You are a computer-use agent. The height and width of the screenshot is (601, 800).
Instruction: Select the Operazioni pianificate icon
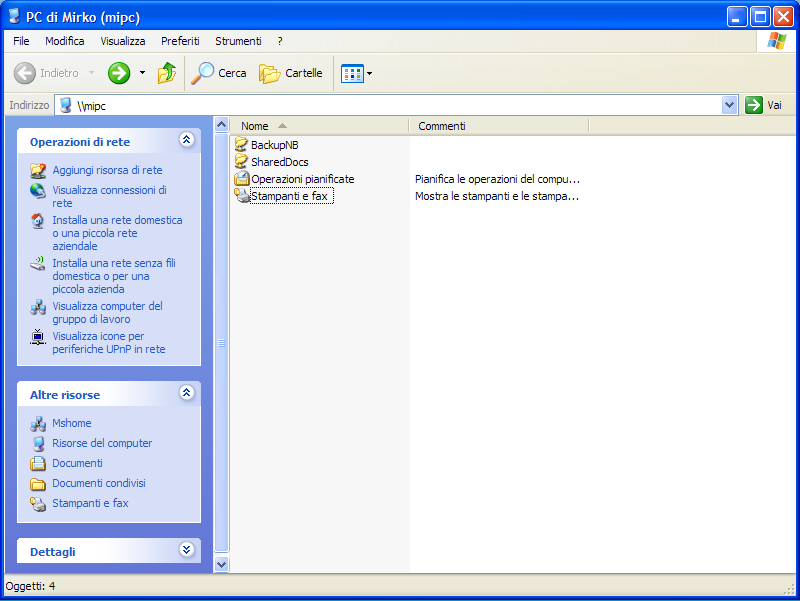241,179
